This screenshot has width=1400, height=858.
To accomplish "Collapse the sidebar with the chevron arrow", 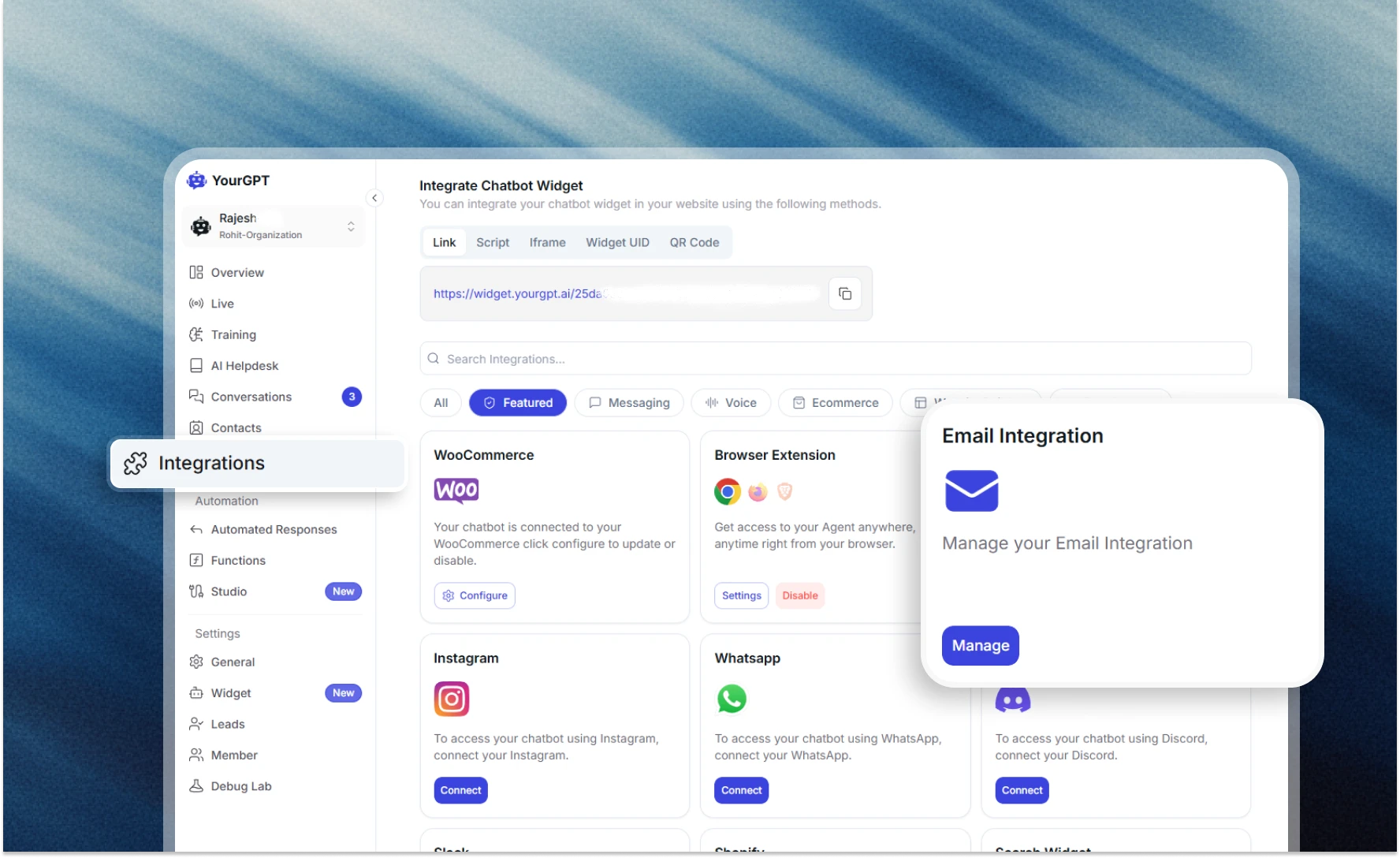I will click(374, 198).
